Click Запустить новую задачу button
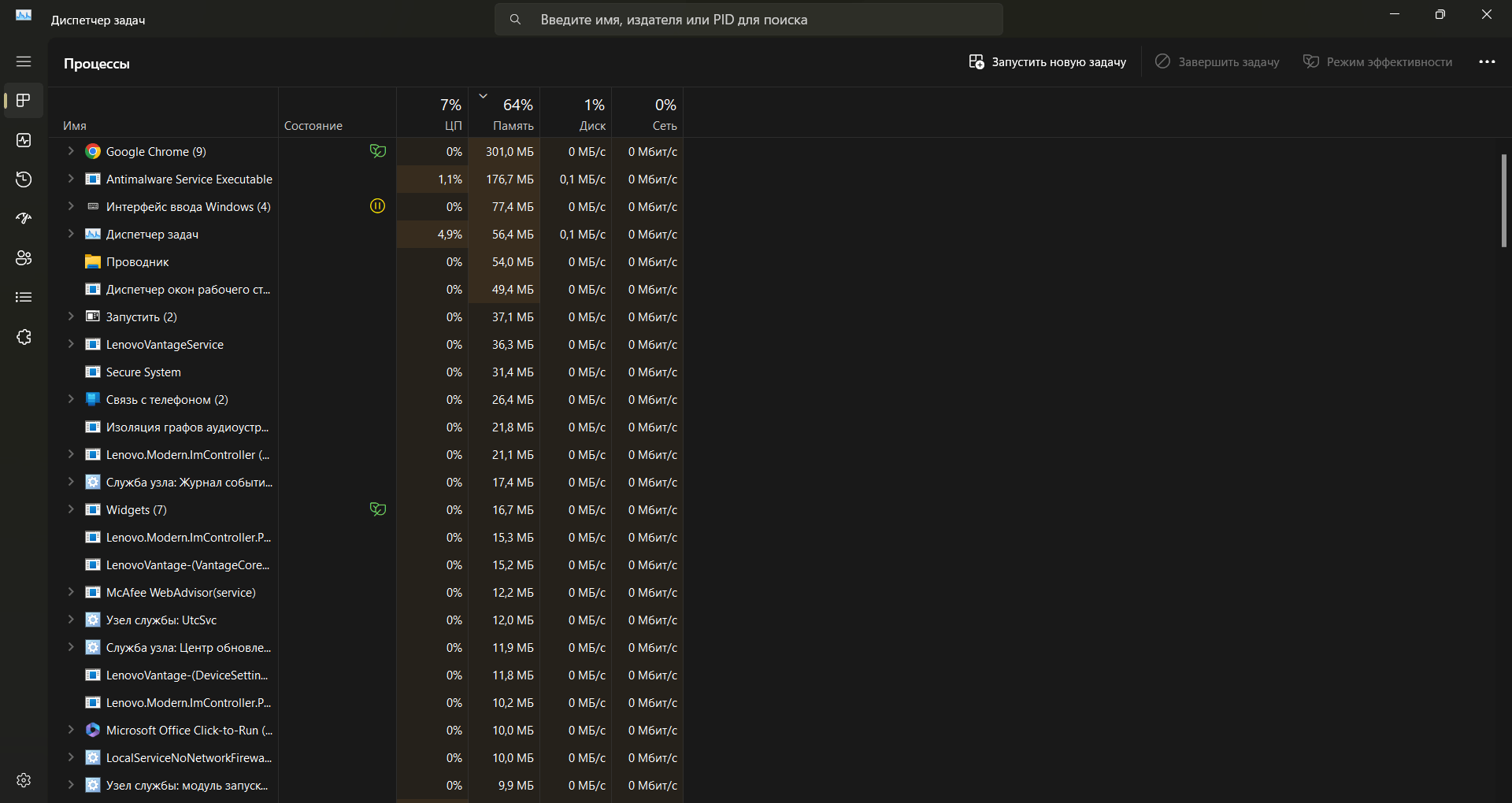The width and height of the screenshot is (1512, 803). (1047, 61)
